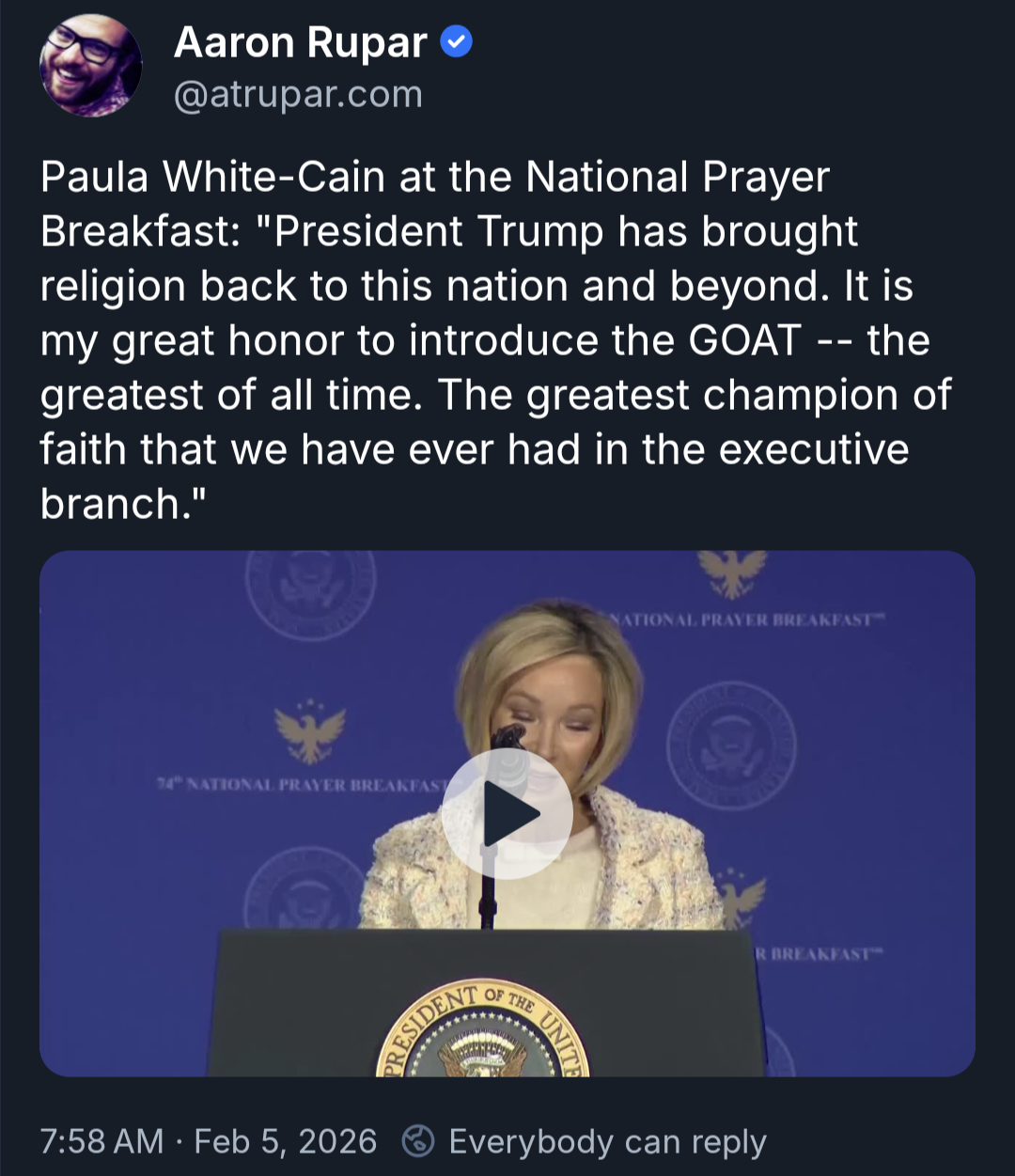This screenshot has width=1015, height=1176.
Task: Play the National Prayer Breakfast video
Action: [x=507, y=814]
